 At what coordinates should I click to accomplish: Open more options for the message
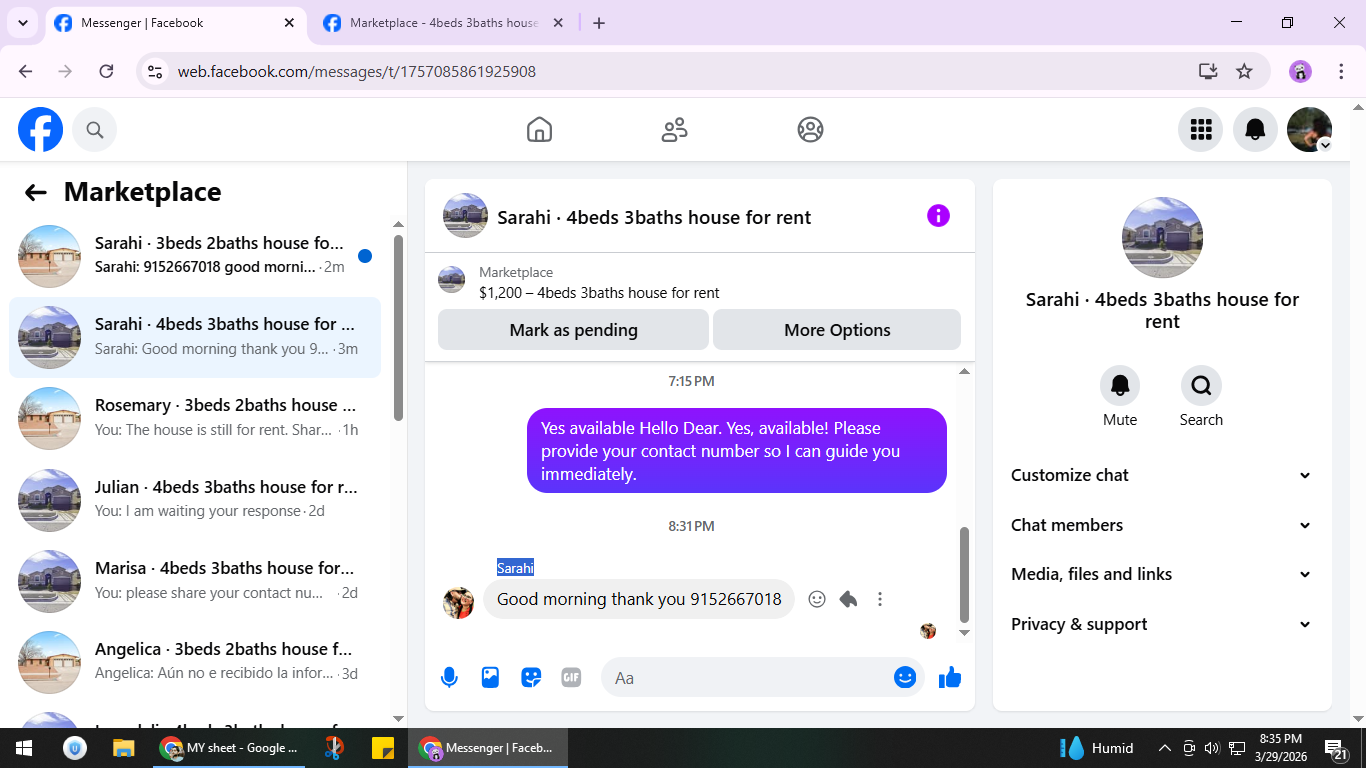pyautogui.click(x=880, y=599)
